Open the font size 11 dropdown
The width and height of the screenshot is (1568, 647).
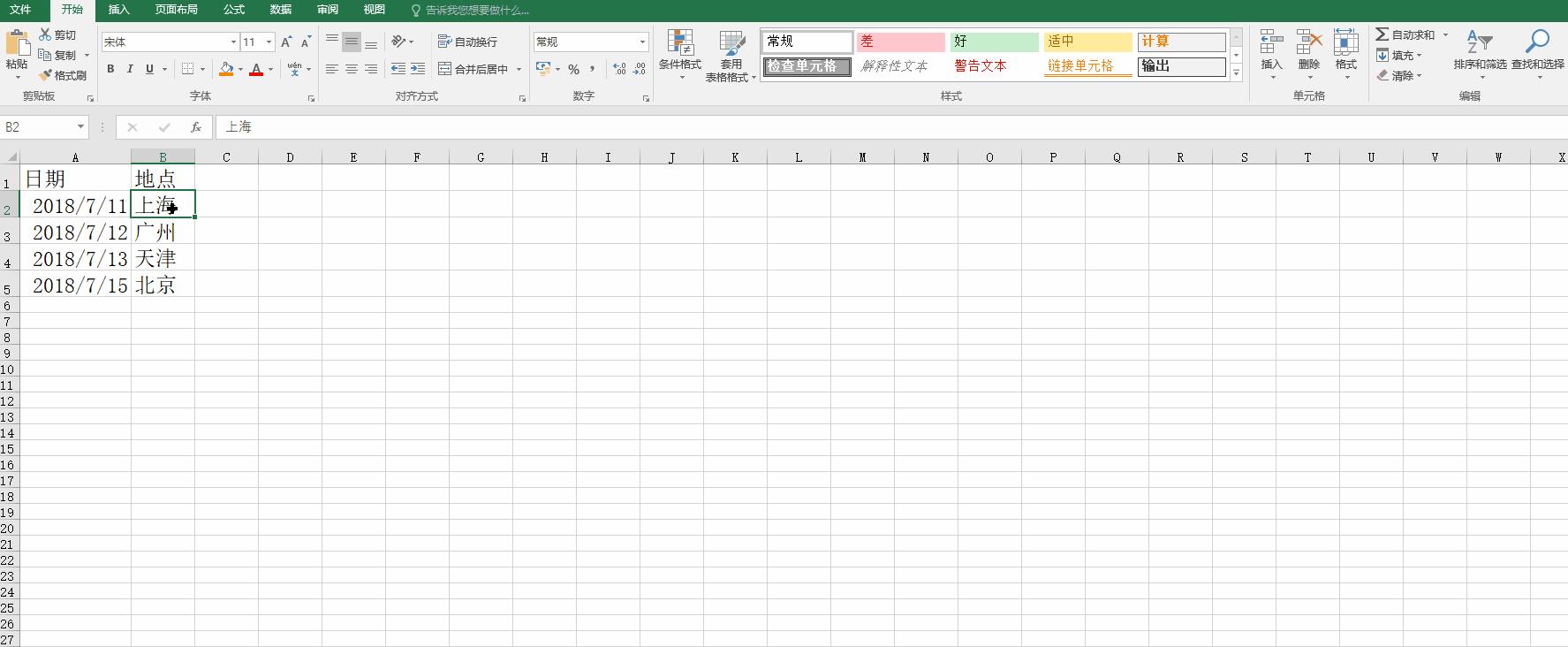point(269,42)
